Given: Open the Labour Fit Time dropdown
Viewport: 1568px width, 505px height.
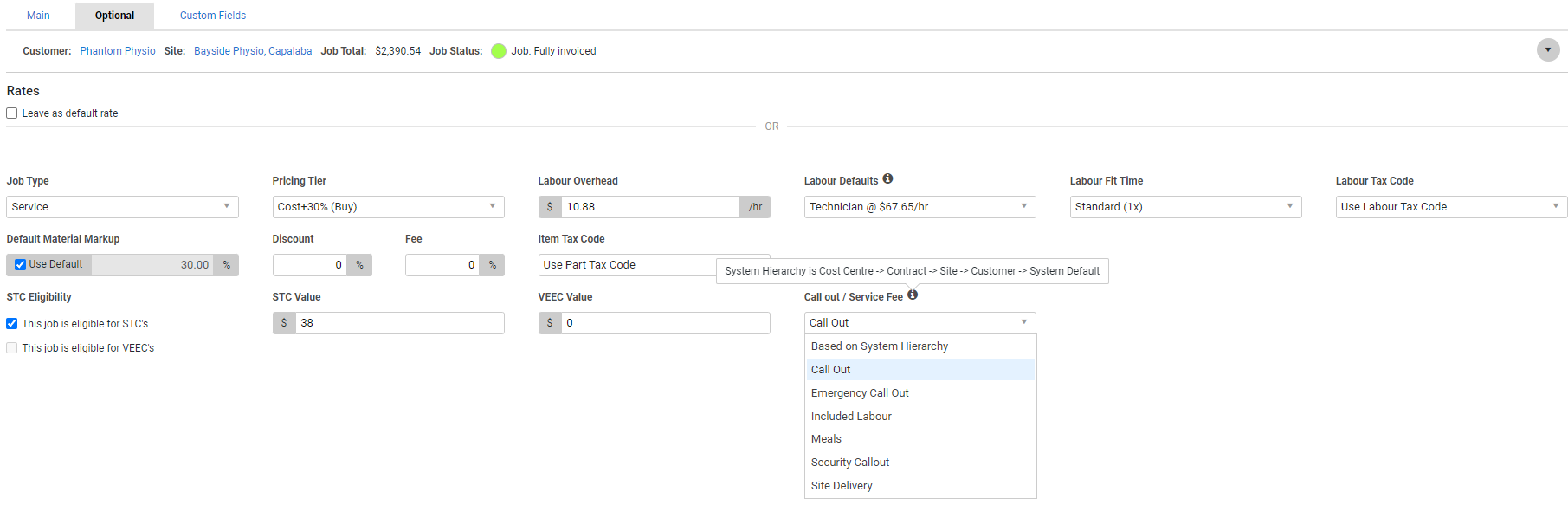Looking at the screenshot, I should coord(1185,207).
